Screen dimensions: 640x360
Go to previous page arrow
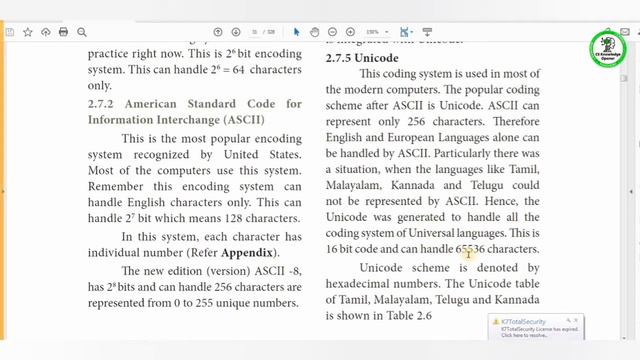[218, 32]
